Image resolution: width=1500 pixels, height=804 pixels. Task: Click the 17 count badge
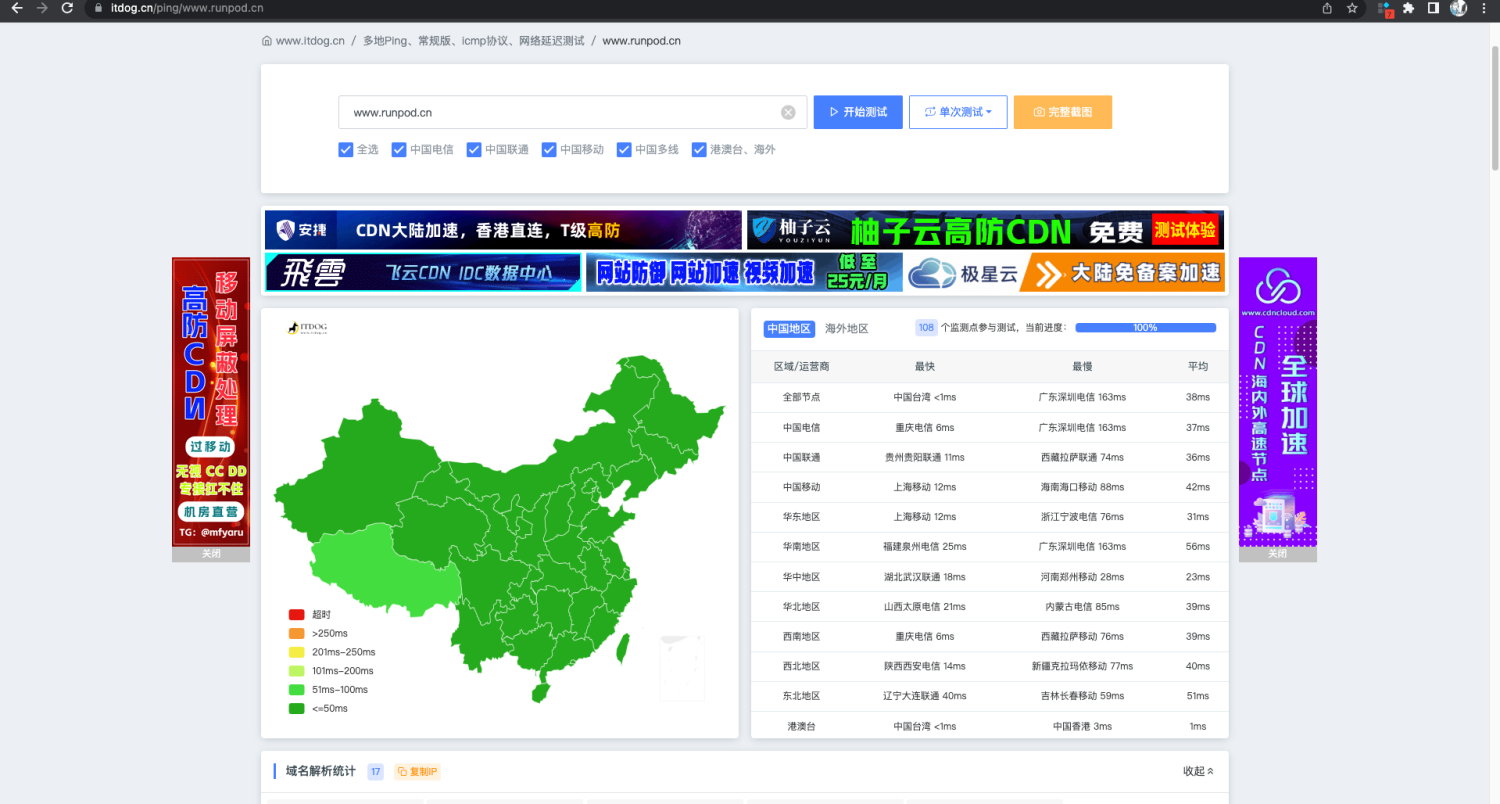tap(376, 771)
